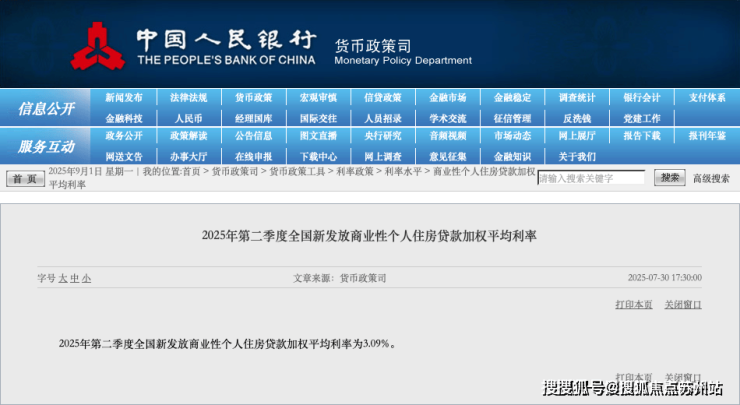This screenshot has height=405, width=740.
Task: Focus the search keyword input field
Action: click(x=591, y=178)
